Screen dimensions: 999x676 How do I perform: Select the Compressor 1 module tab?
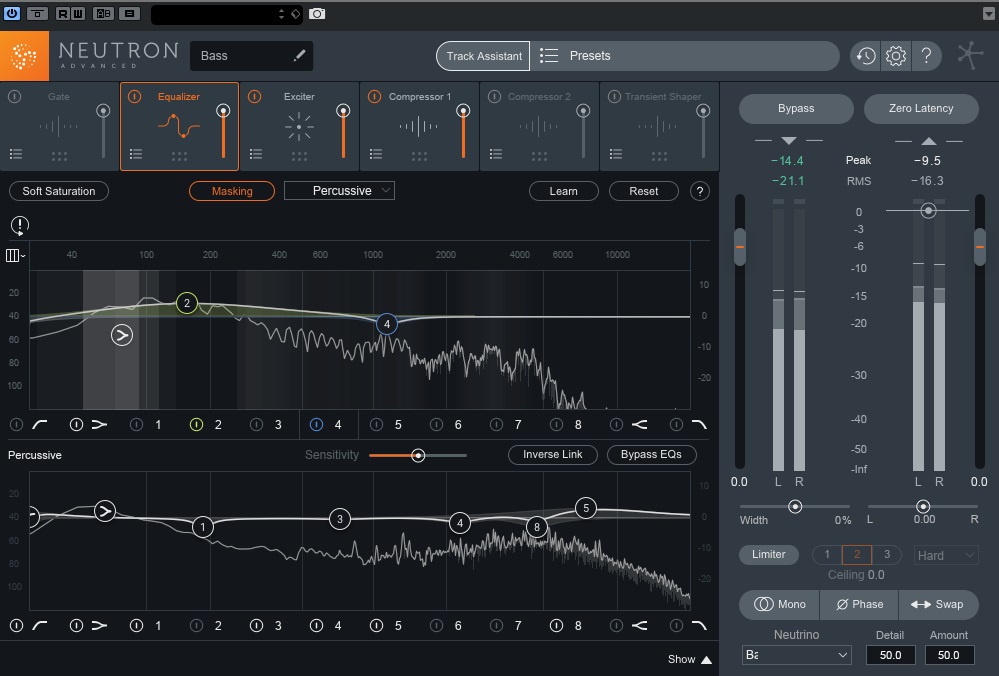(x=419, y=126)
